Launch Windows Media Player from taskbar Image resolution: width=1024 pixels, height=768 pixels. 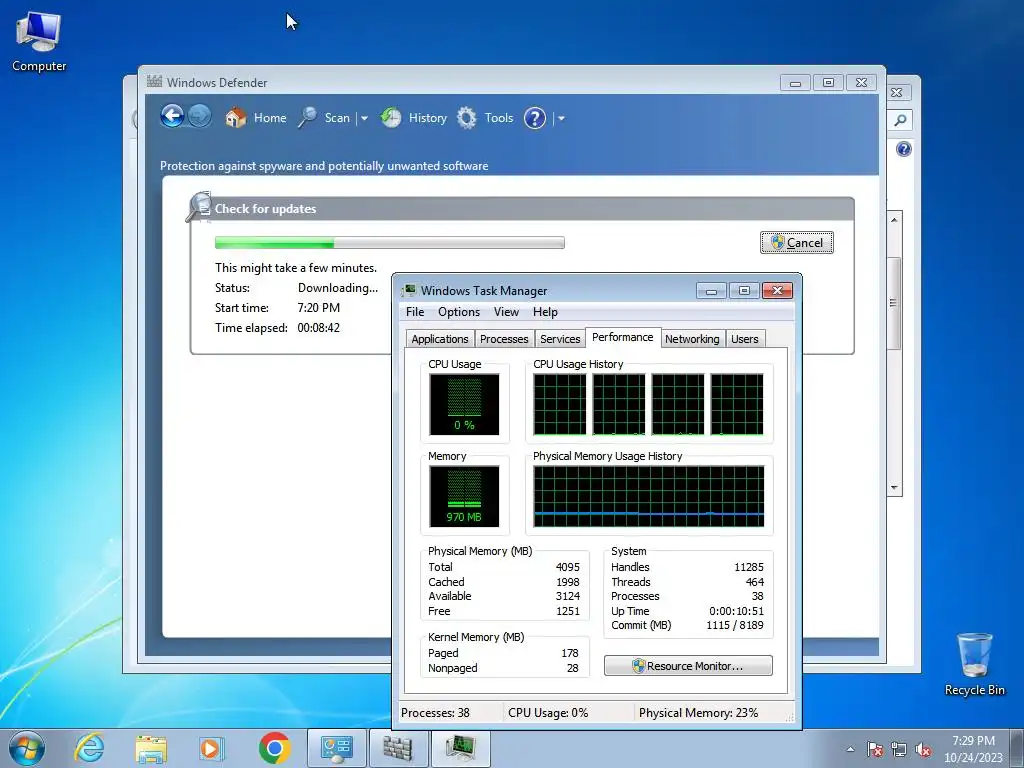tap(211, 748)
